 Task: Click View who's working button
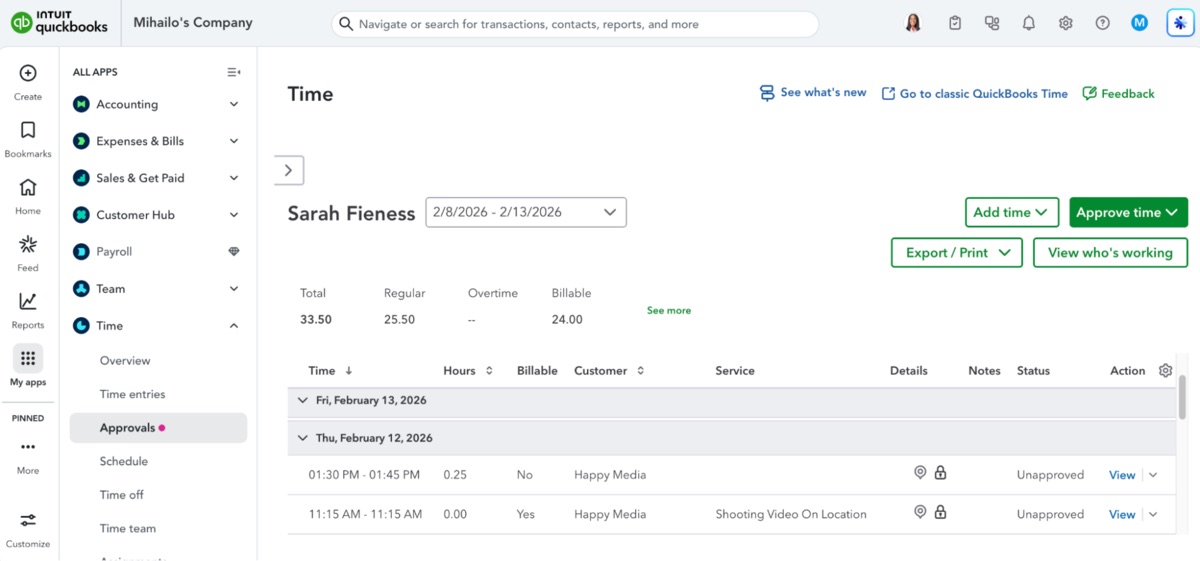(x=1110, y=253)
